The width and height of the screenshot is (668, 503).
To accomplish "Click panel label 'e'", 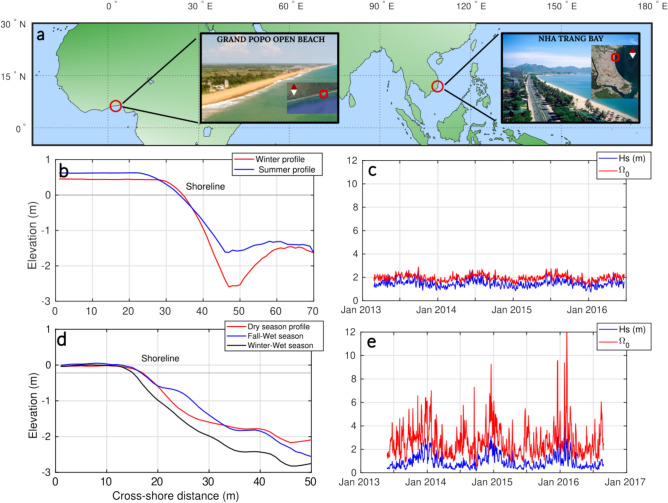I will 371,341.
